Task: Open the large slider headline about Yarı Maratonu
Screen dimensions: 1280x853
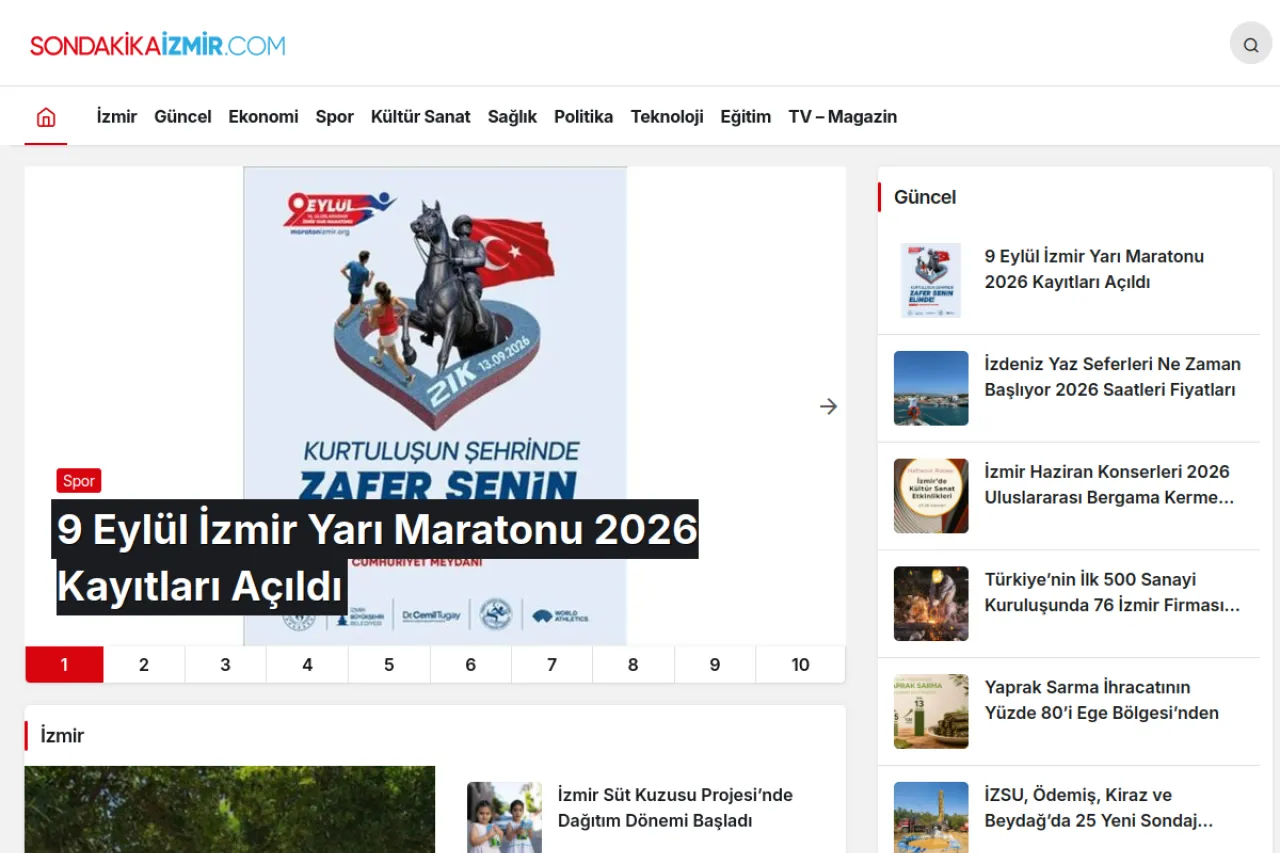Action: pos(377,557)
